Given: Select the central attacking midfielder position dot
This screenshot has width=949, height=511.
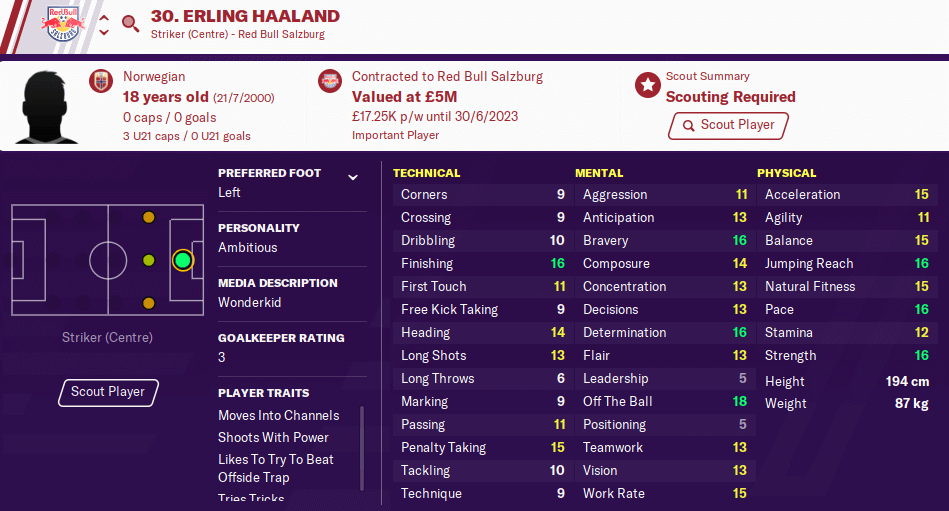Looking at the screenshot, I should [x=148, y=260].
